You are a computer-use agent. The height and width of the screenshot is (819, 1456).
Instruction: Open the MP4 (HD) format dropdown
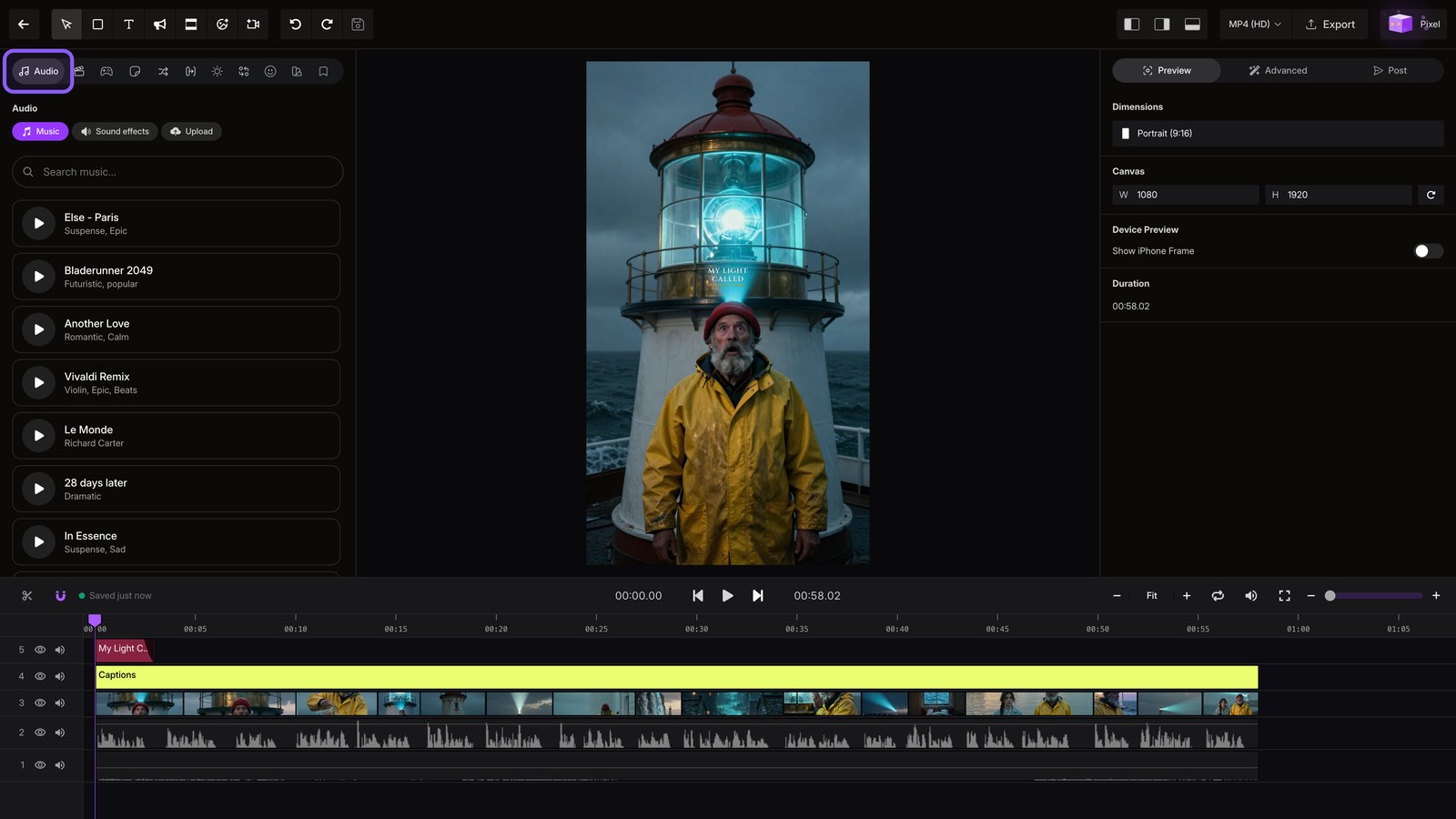pyautogui.click(x=1254, y=25)
